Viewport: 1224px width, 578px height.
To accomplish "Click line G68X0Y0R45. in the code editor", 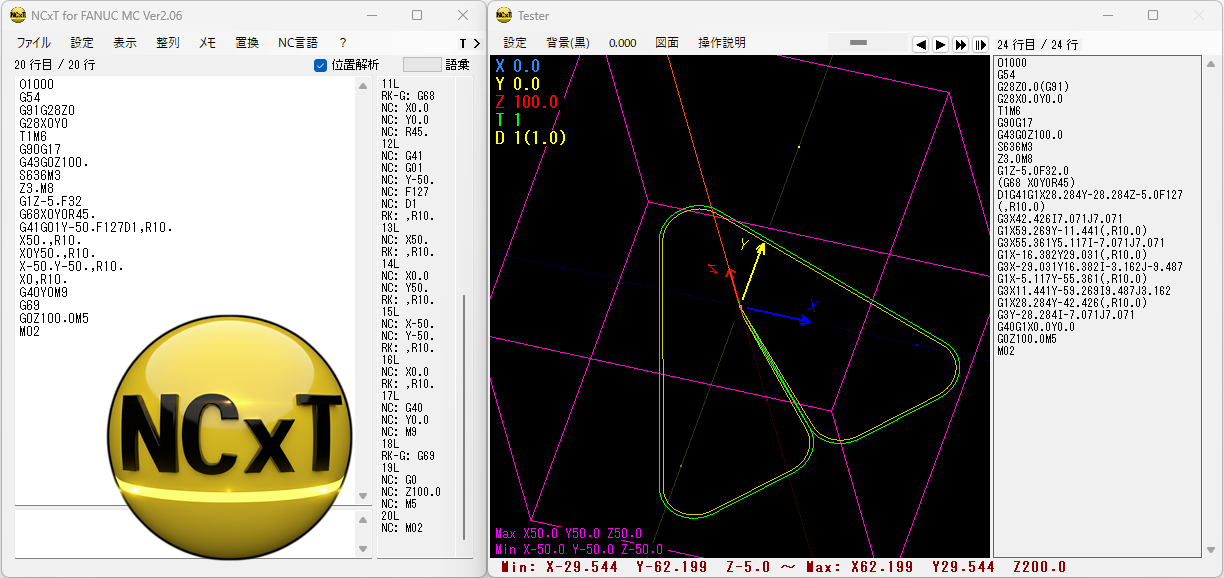I will tap(57, 215).
